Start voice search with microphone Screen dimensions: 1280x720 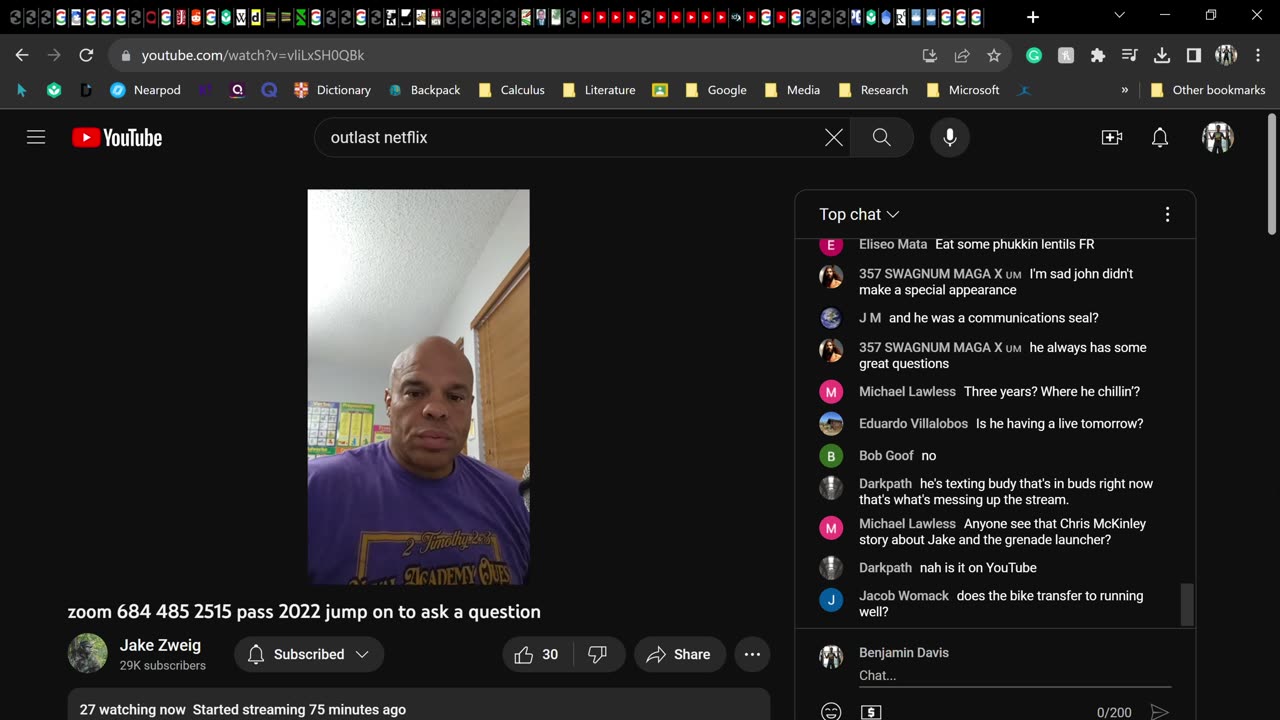coord(950,137)
